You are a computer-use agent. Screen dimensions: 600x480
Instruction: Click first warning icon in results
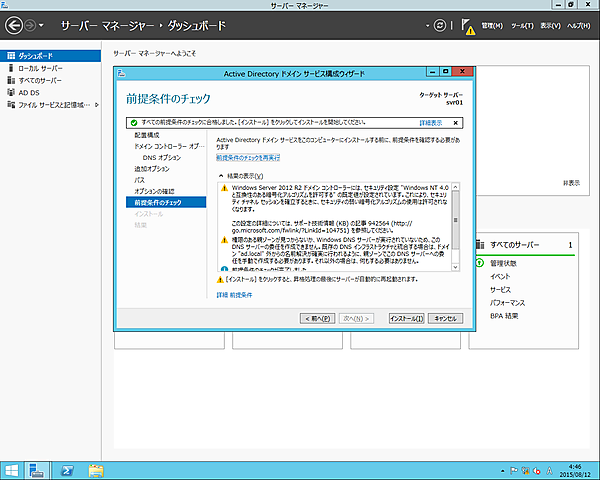pyautogui.click(x=225, y=188)
